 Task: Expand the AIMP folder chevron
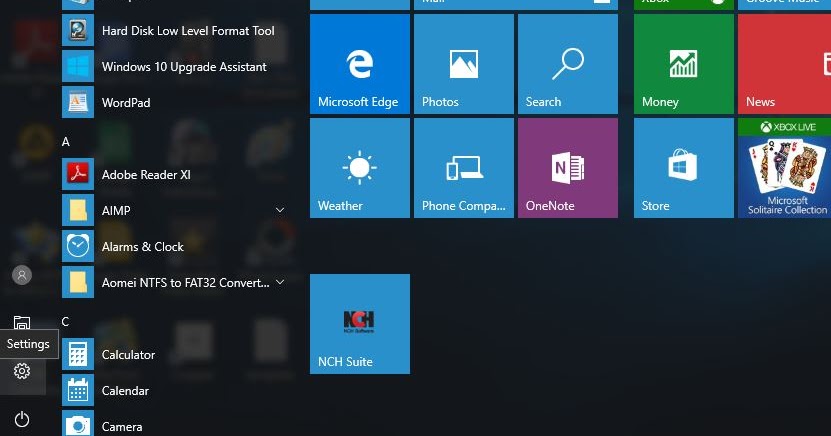pyautogui.click(x=280, y=210)
